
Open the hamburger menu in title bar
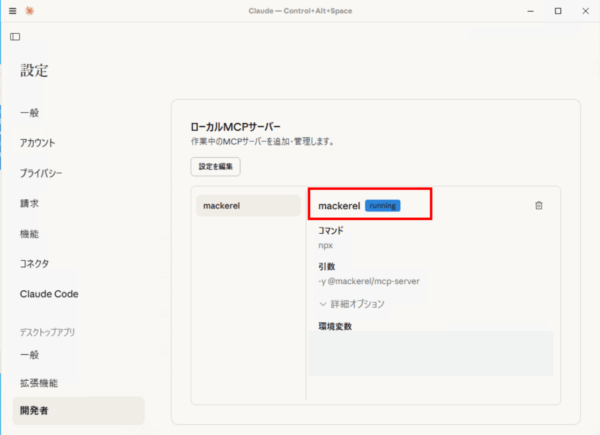coord(13,11)
